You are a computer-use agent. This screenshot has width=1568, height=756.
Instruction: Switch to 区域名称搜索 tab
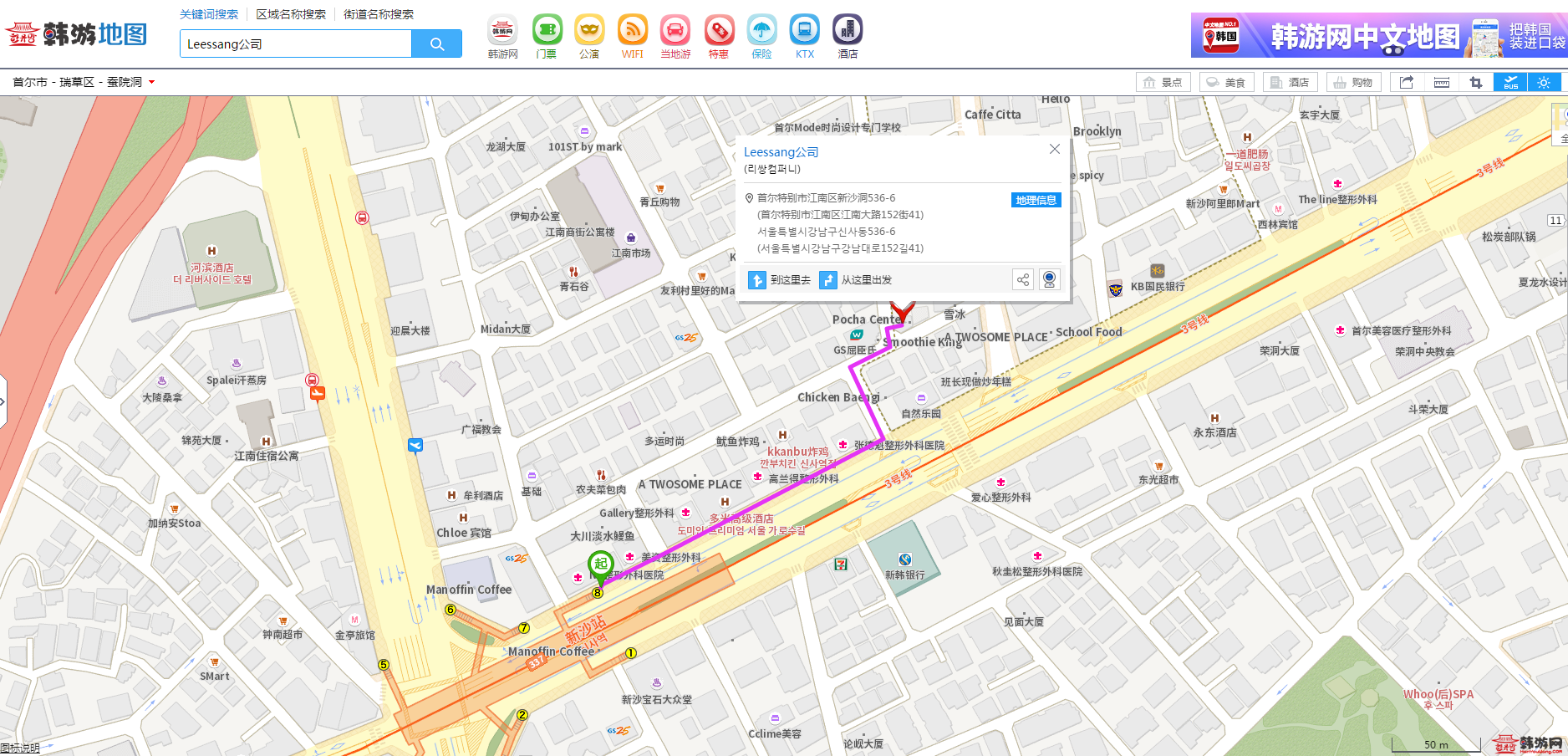[291, 14]
